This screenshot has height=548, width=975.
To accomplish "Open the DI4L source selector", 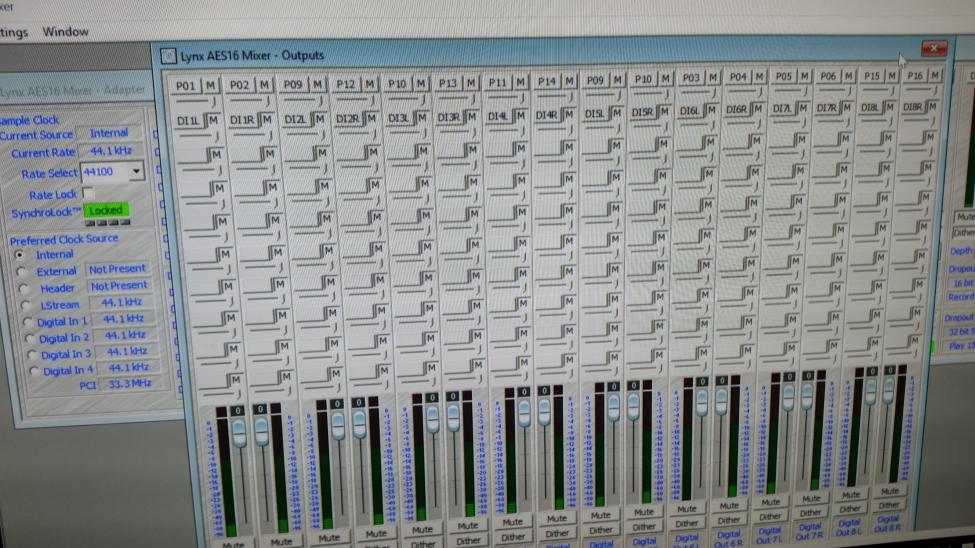I will coord(497,116).
